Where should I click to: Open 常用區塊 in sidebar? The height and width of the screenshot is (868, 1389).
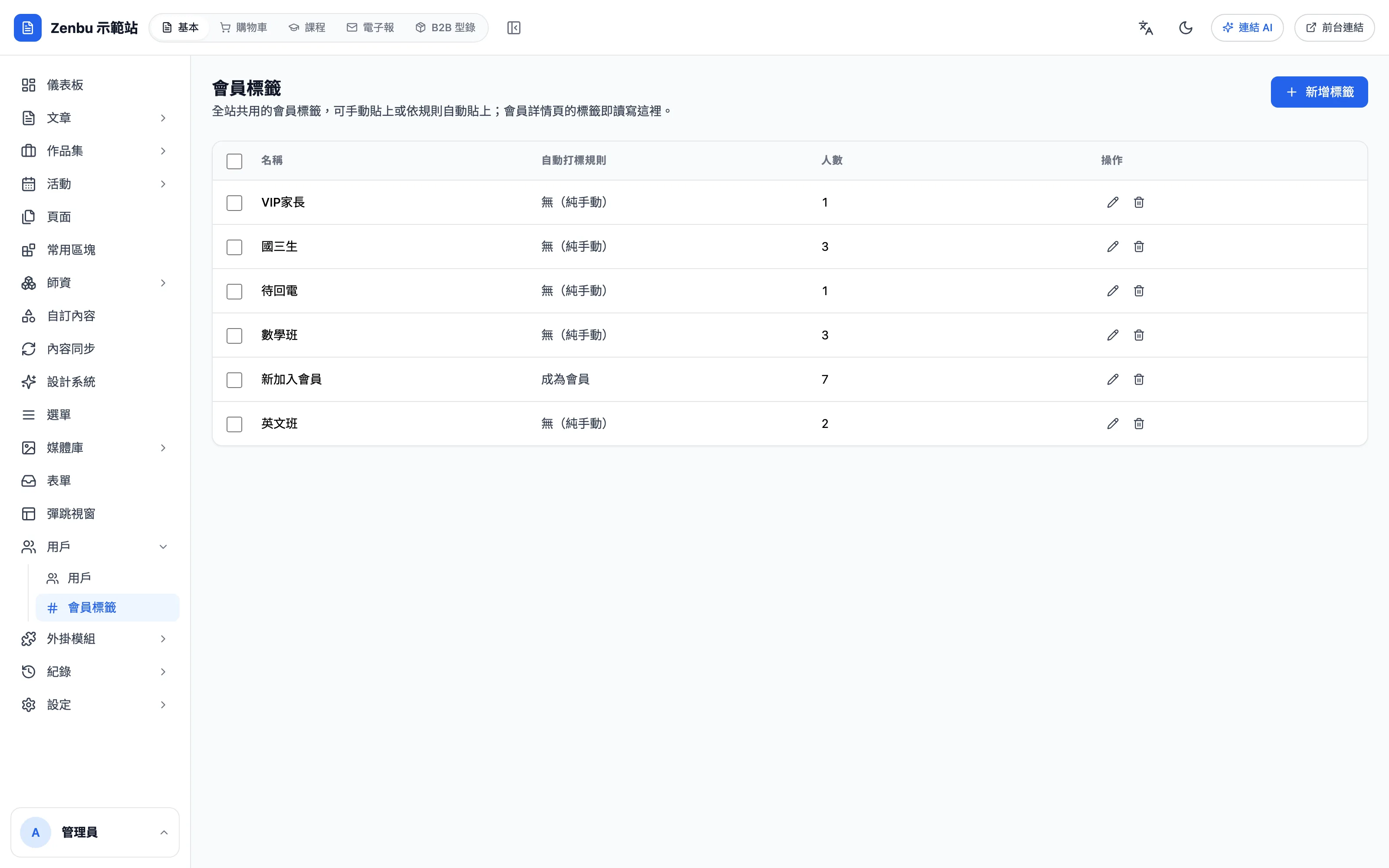[x=95, y=250]
